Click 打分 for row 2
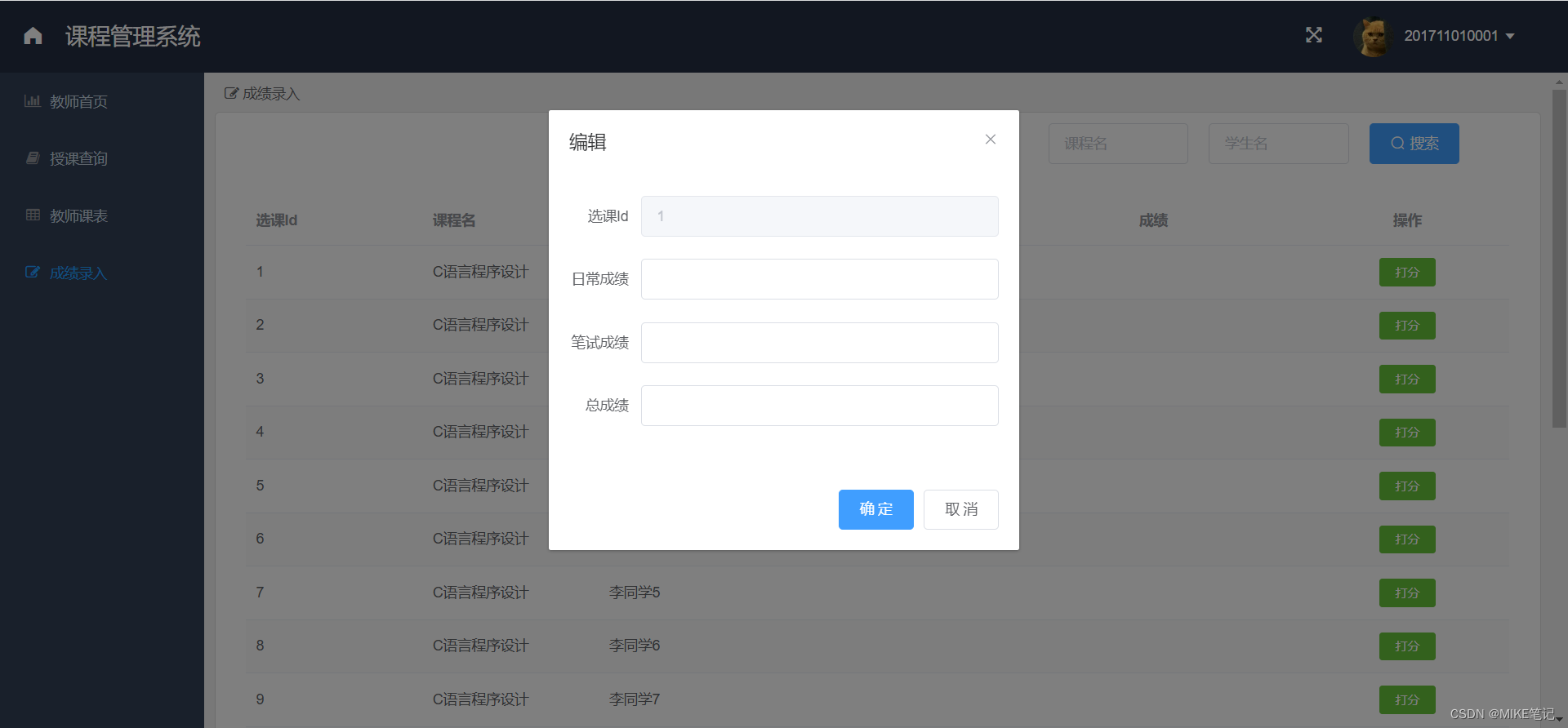 tap(1407, 326)
